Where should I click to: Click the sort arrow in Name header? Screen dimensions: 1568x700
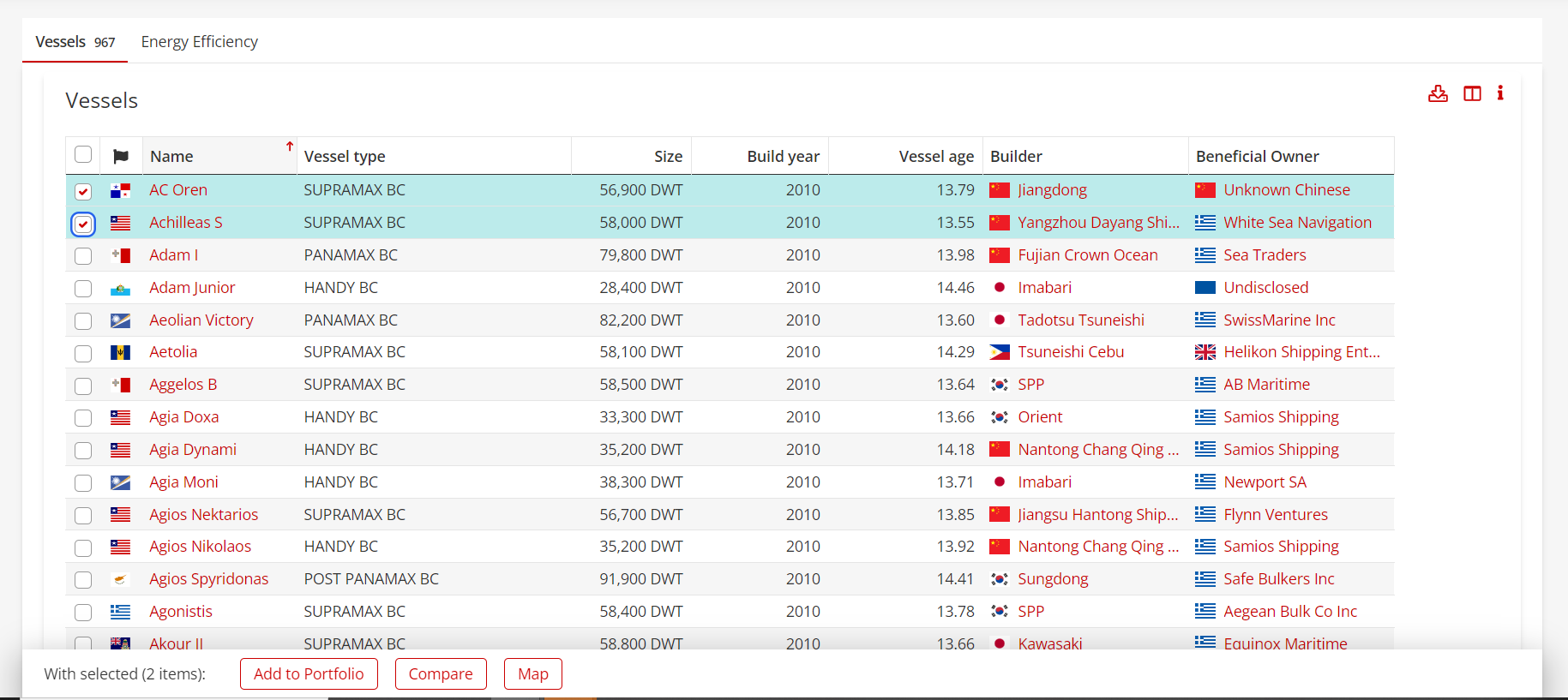click(x=290, y=147)
